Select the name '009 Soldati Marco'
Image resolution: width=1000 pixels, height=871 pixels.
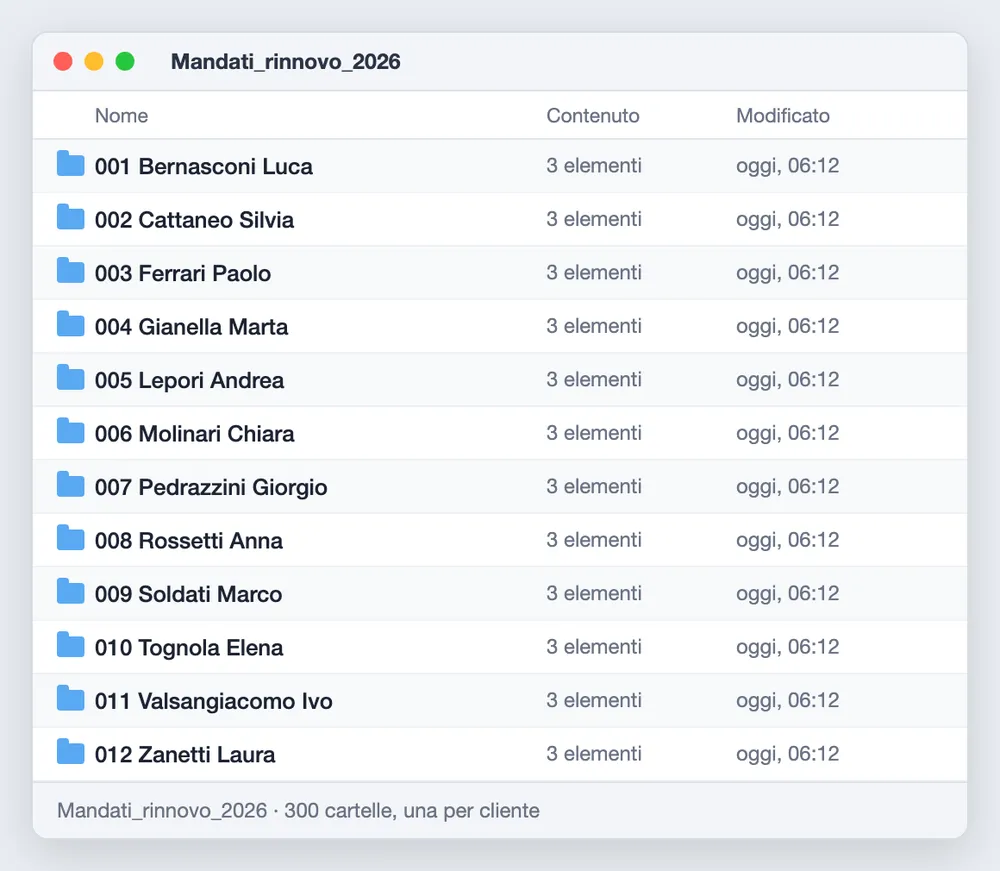[188, 595]
